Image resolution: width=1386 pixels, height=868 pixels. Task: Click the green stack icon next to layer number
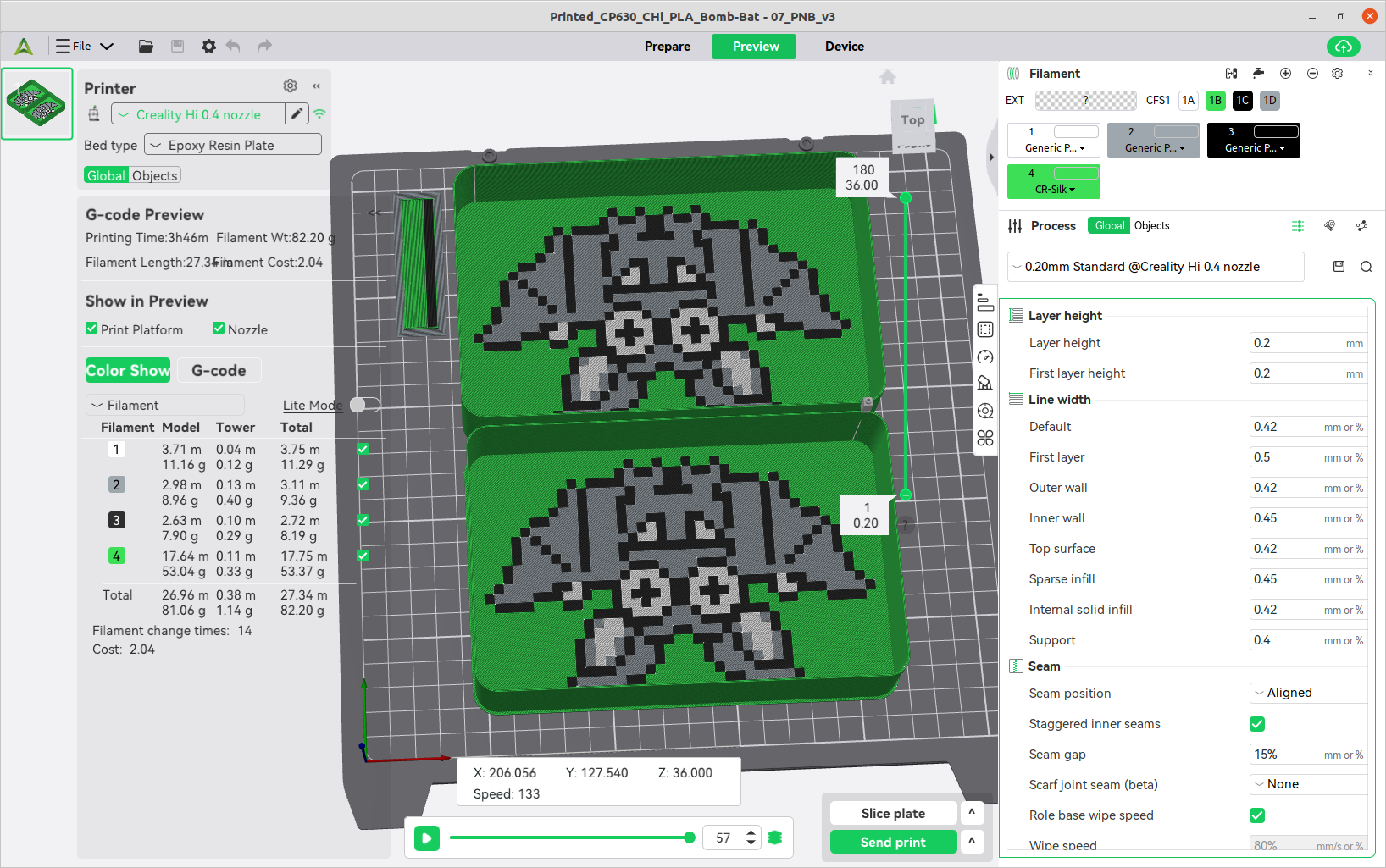[x=774, y=838]
